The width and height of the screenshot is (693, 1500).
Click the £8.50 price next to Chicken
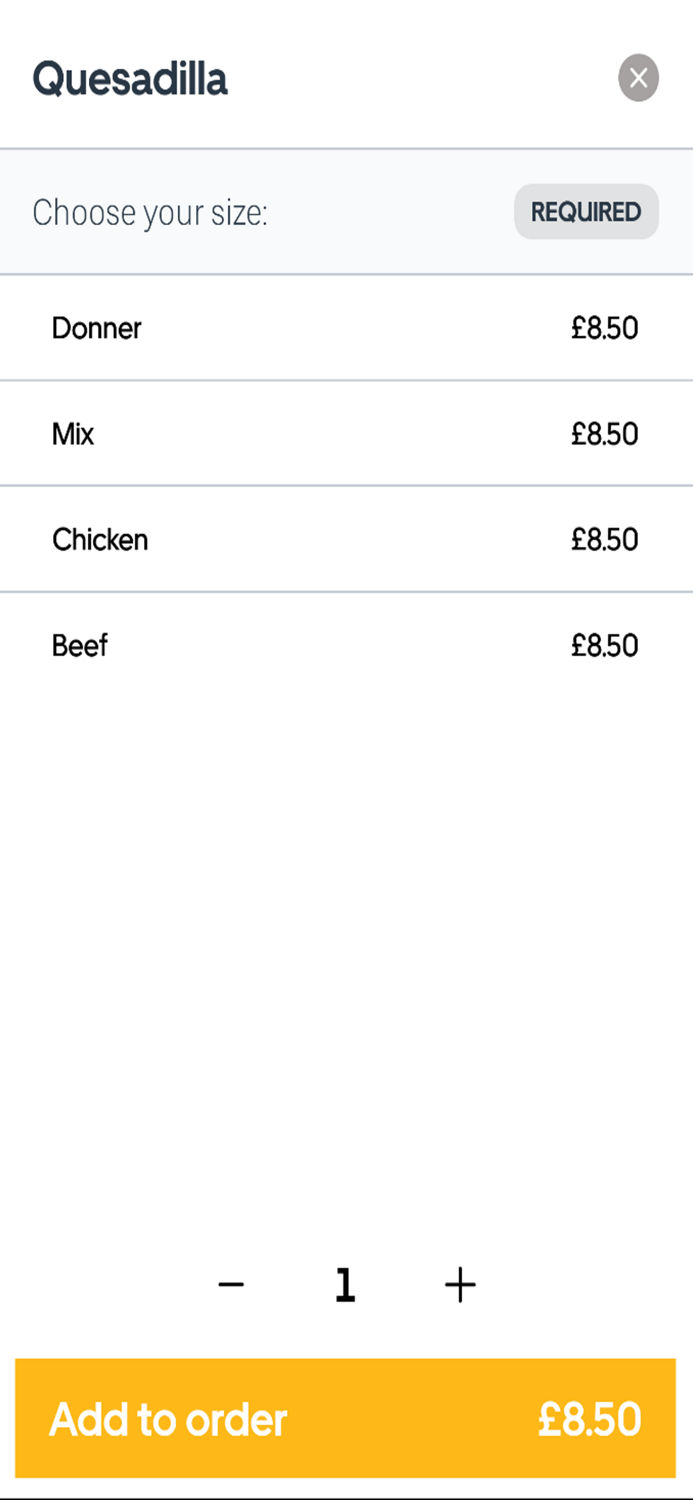click(604, 540)
